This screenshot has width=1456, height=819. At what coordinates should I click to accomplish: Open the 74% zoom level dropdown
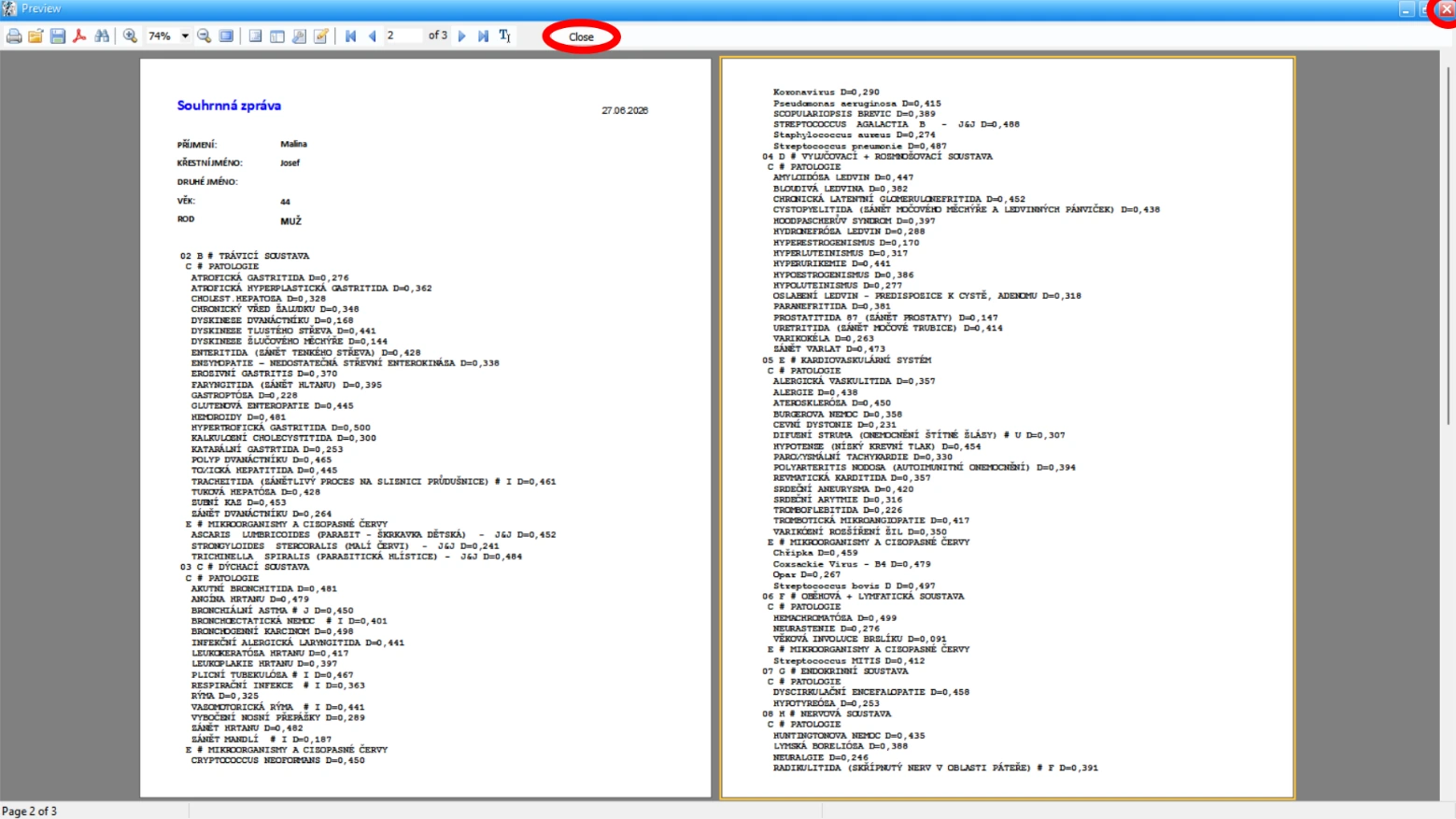click(x=185, y=36)
